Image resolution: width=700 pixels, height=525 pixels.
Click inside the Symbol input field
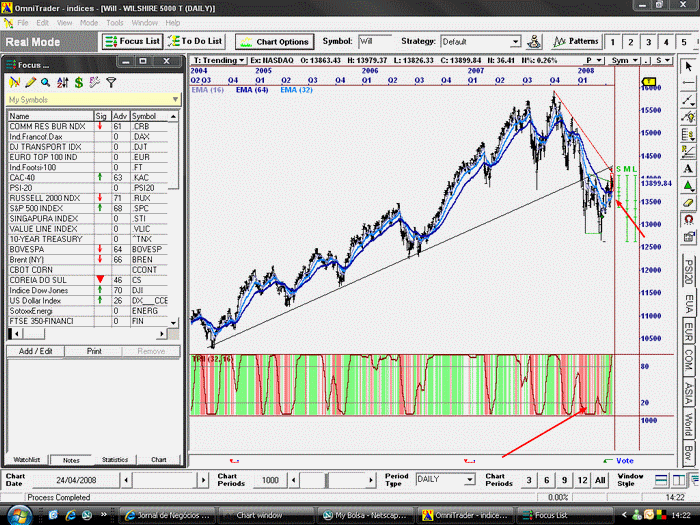pyautogui.click(x=375, y=42)
